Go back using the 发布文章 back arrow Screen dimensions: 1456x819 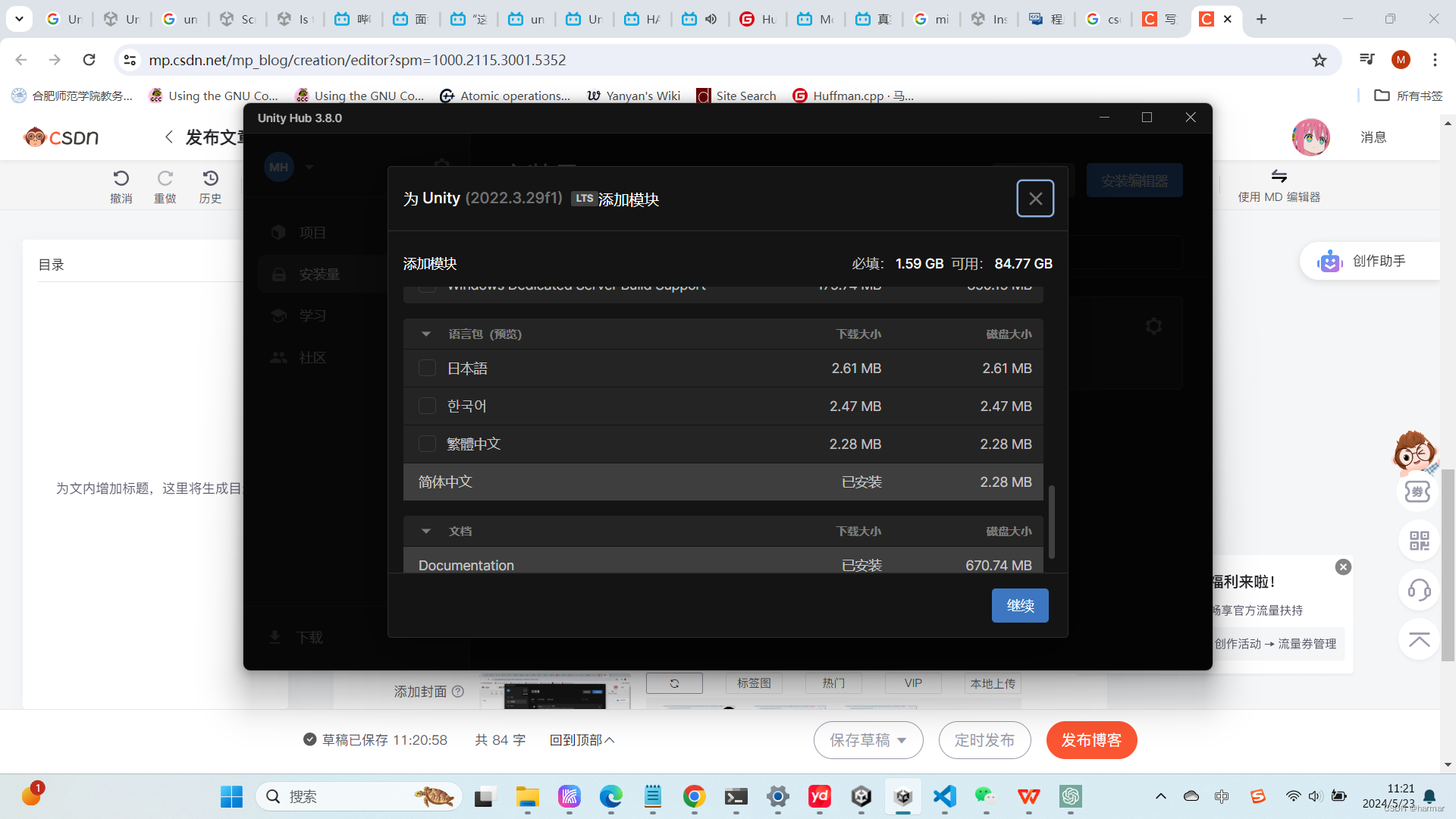[x=168, y=137]
